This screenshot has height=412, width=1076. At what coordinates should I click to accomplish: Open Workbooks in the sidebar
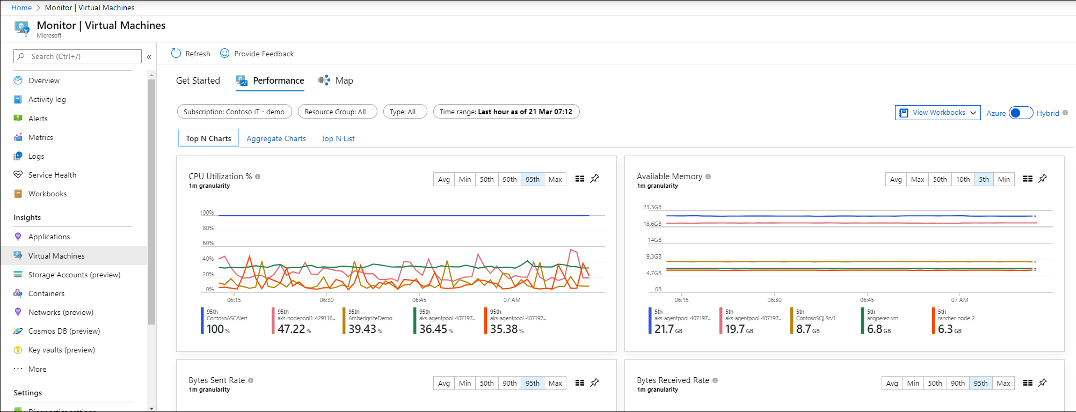[x=47, y=194]
